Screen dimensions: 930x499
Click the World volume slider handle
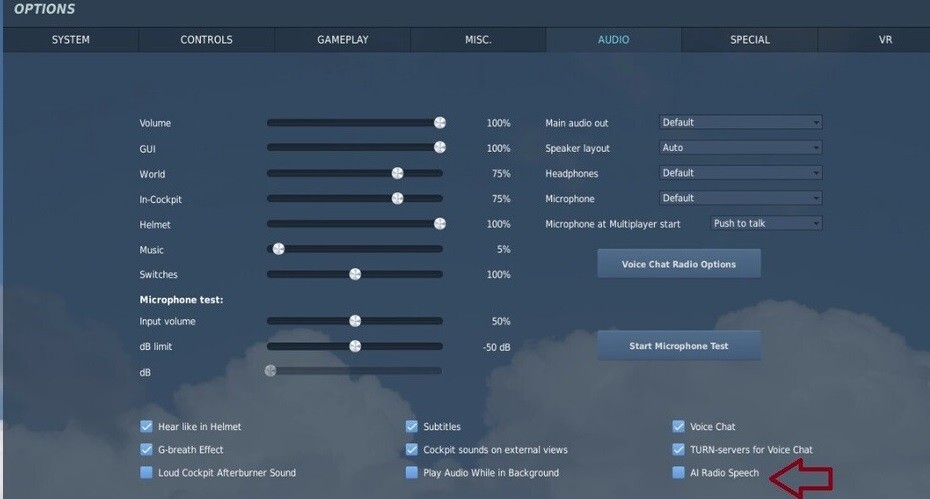[x=397, y=173]
